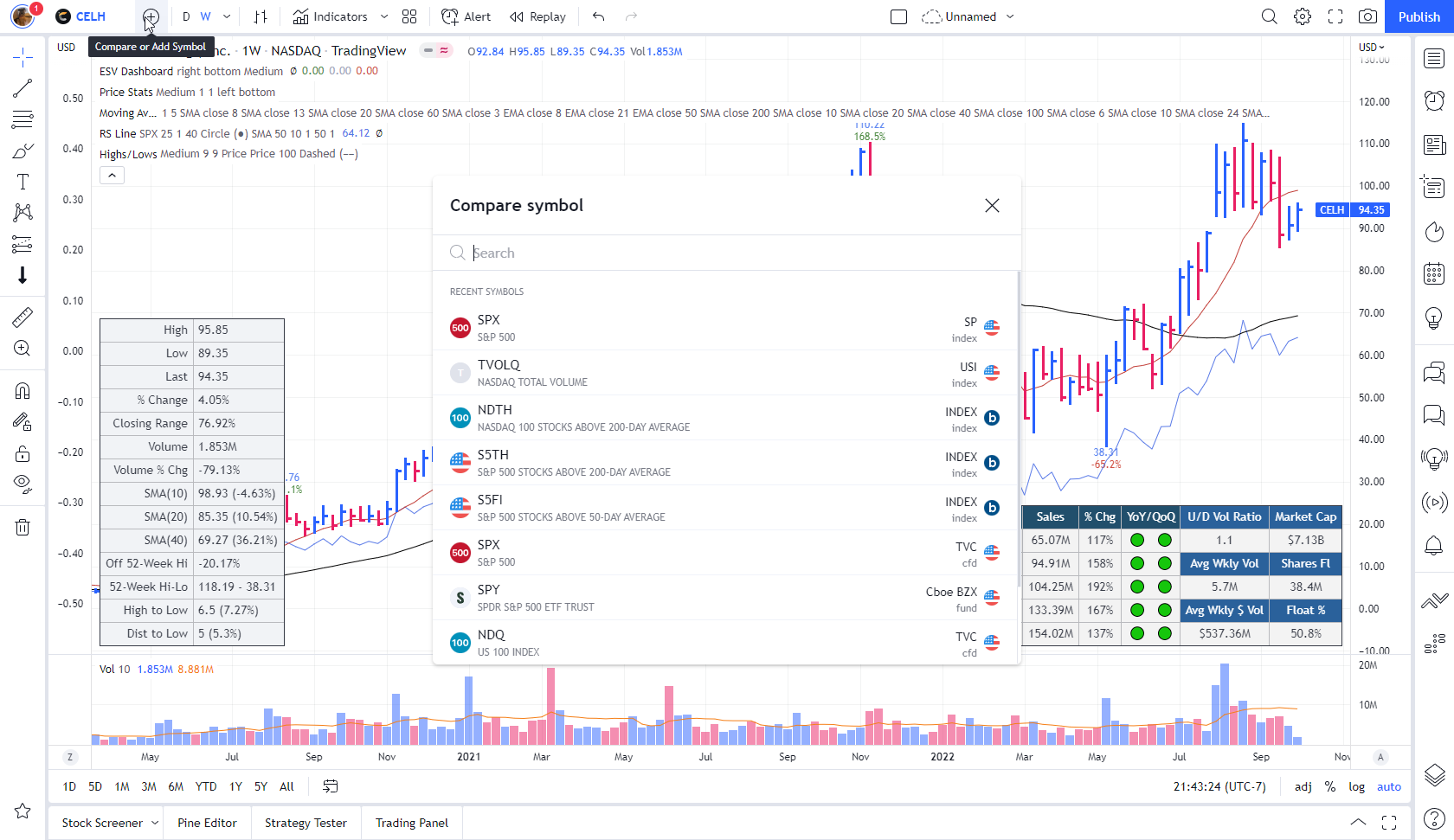Select the brush drawing tool

pos(23,151)
